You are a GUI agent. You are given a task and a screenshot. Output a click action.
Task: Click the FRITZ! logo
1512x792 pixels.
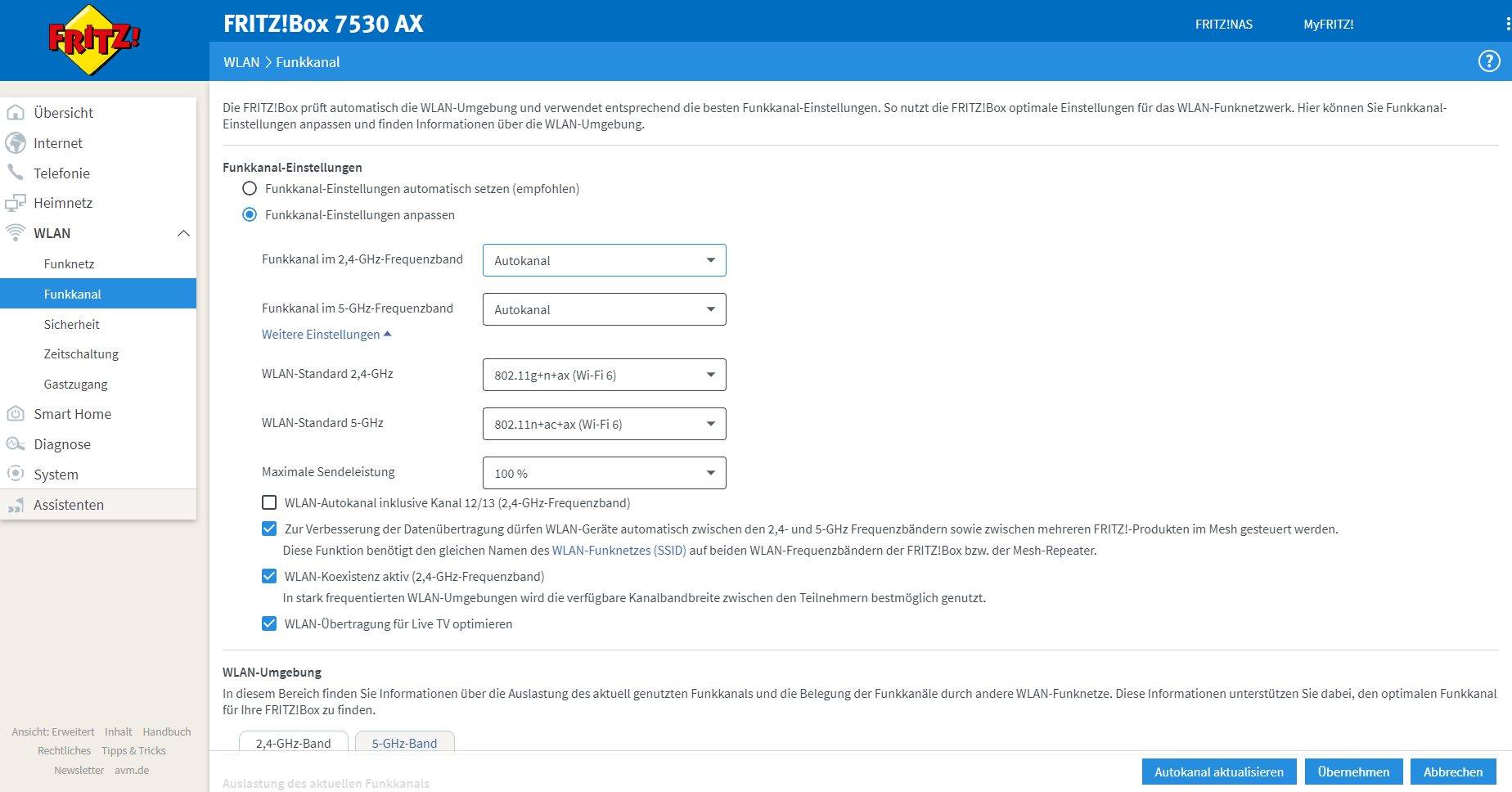[x=94, y=40]
